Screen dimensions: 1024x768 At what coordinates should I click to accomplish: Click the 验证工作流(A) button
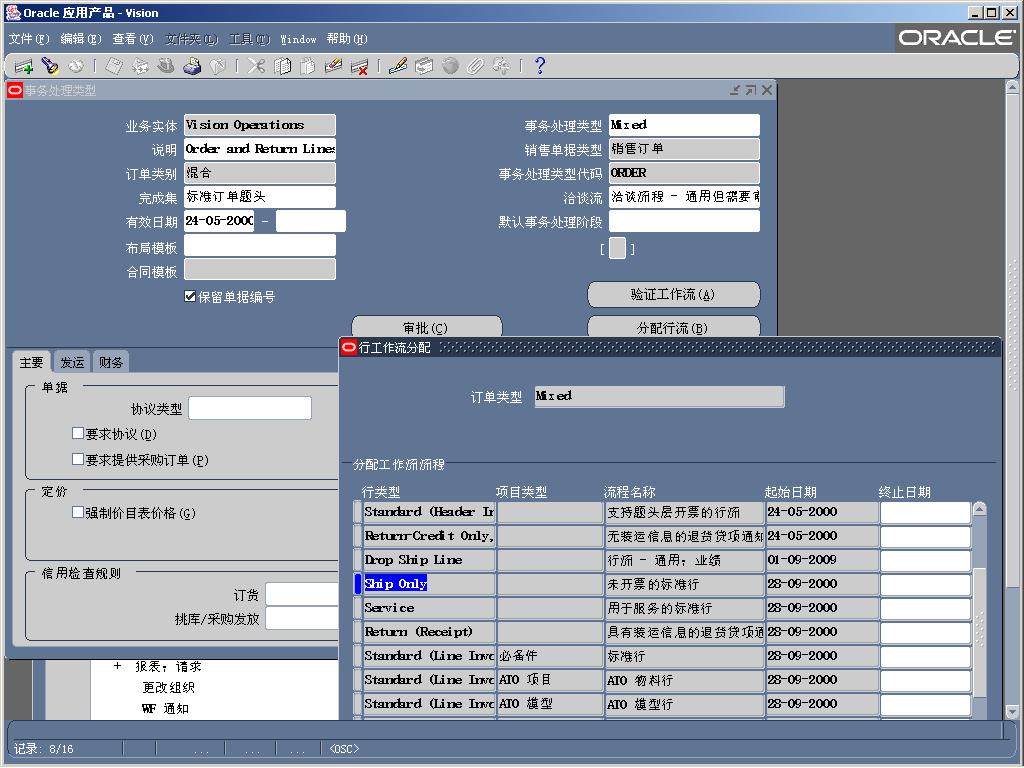tap(673, 295)
